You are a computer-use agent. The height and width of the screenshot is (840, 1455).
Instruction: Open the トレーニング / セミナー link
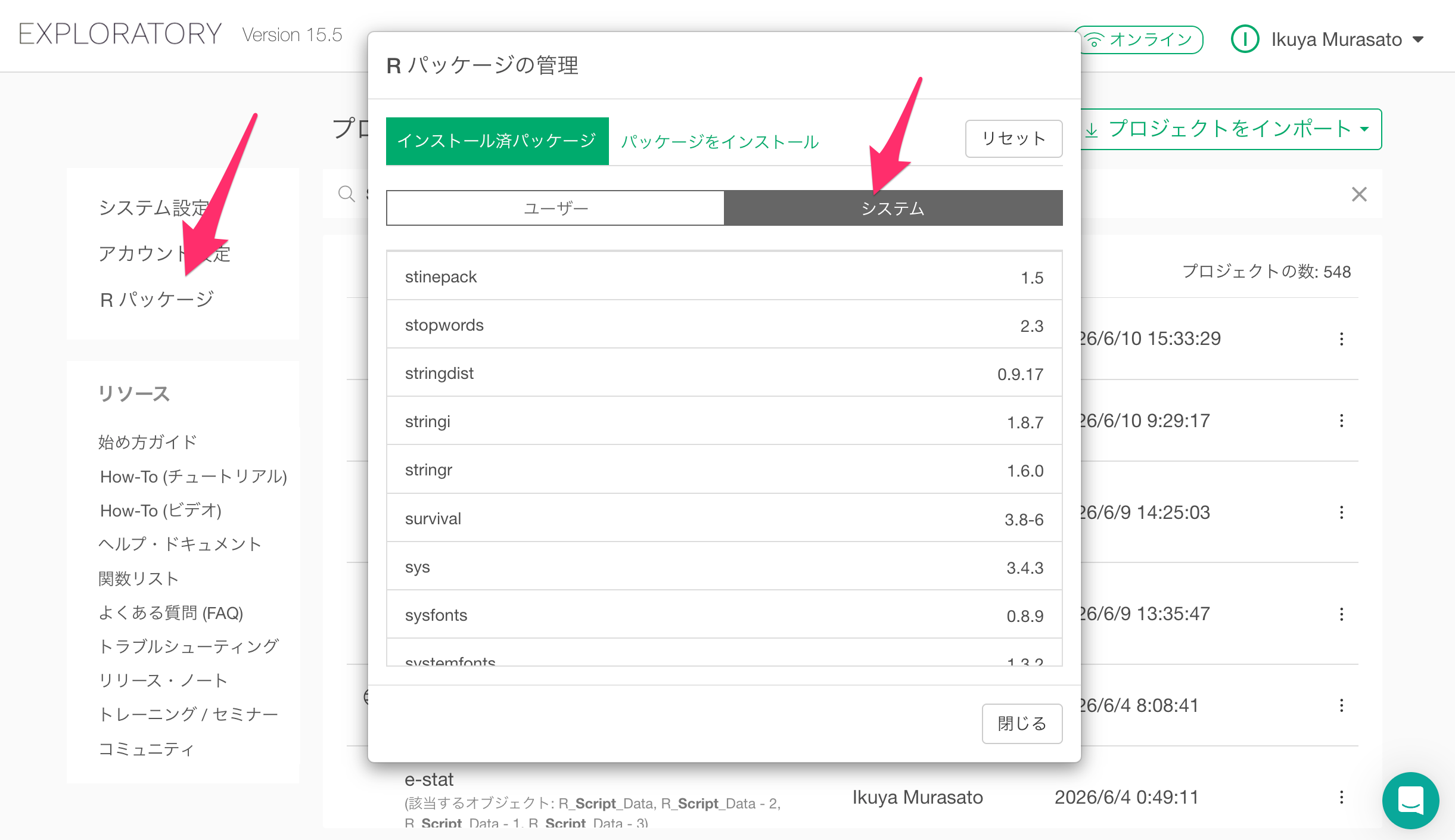(188, 714)
